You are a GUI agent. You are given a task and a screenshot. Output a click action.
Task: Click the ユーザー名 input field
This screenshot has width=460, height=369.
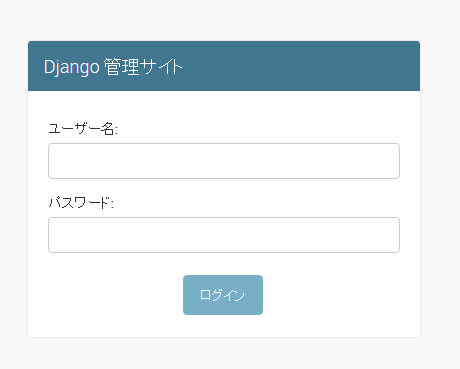224,161
